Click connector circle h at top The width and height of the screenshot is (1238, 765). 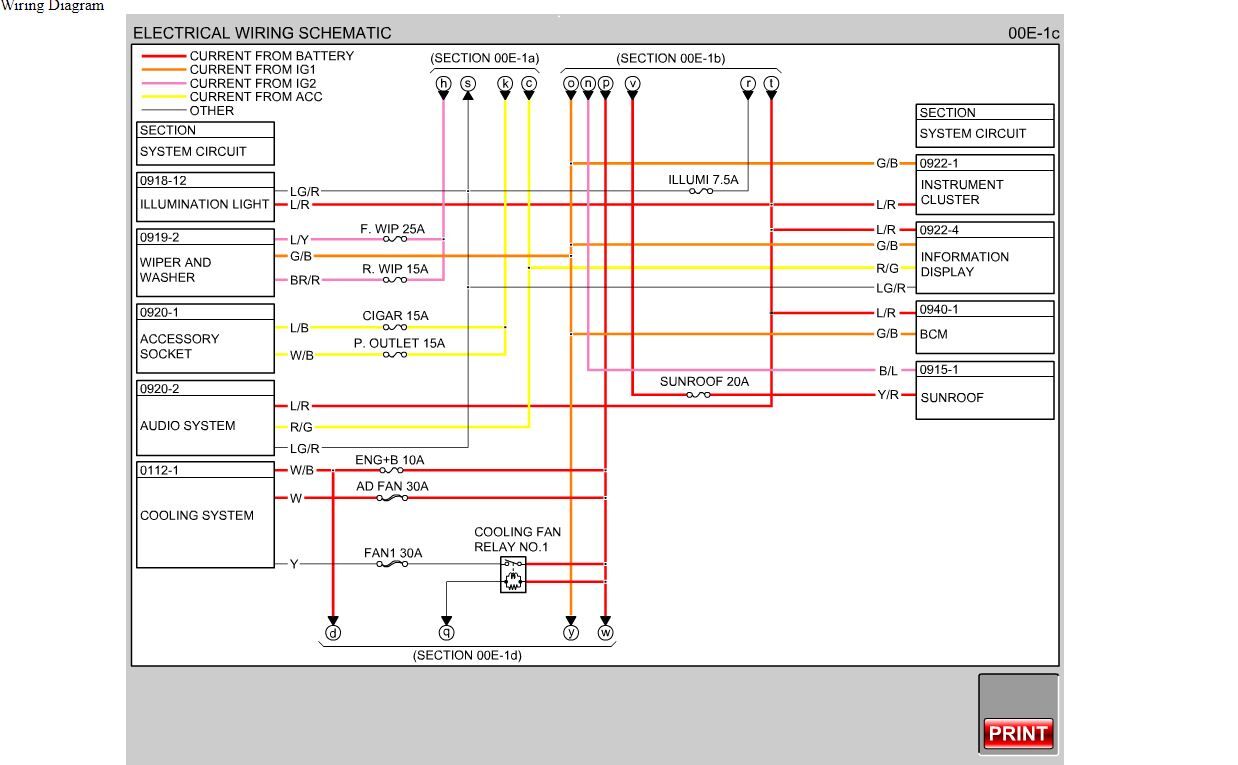(444, 84)
